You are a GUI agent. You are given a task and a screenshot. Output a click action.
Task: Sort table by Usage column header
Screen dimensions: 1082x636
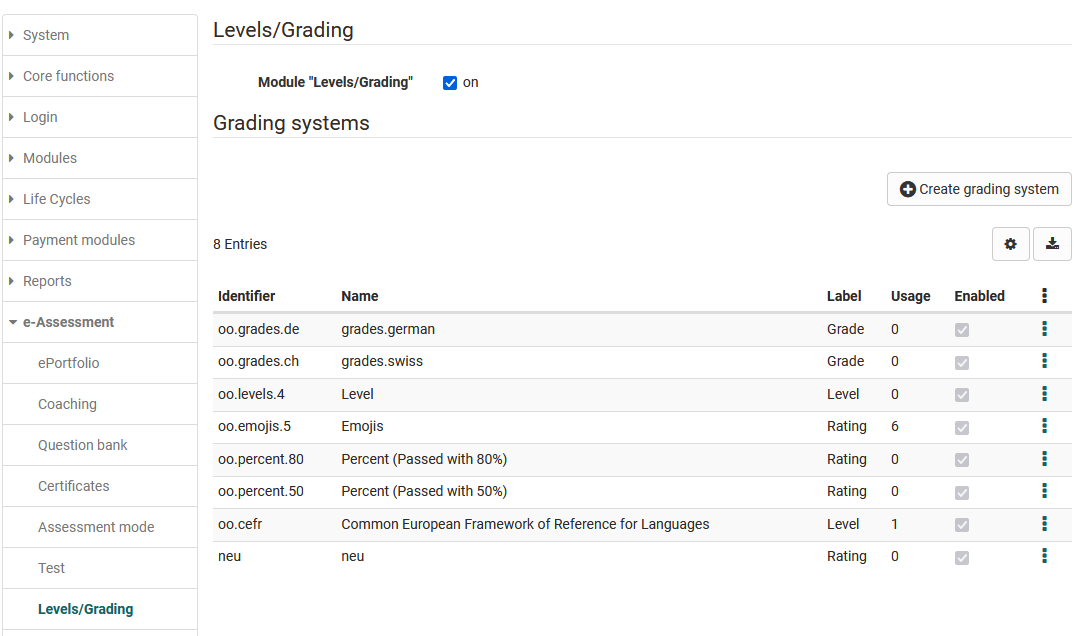coord(910,296)
